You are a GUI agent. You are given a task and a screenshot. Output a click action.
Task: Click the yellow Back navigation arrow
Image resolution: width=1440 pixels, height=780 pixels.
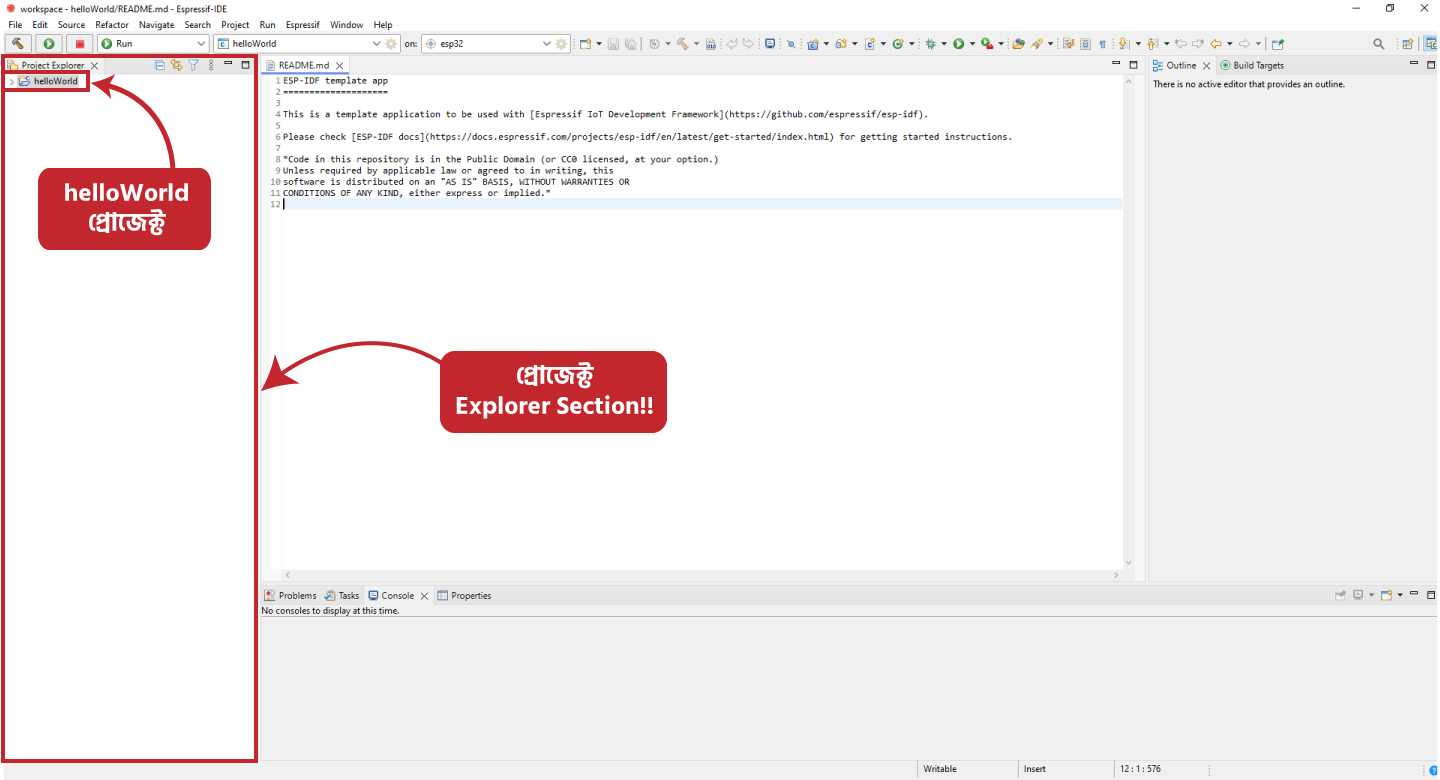click(x=1216, y=44)
